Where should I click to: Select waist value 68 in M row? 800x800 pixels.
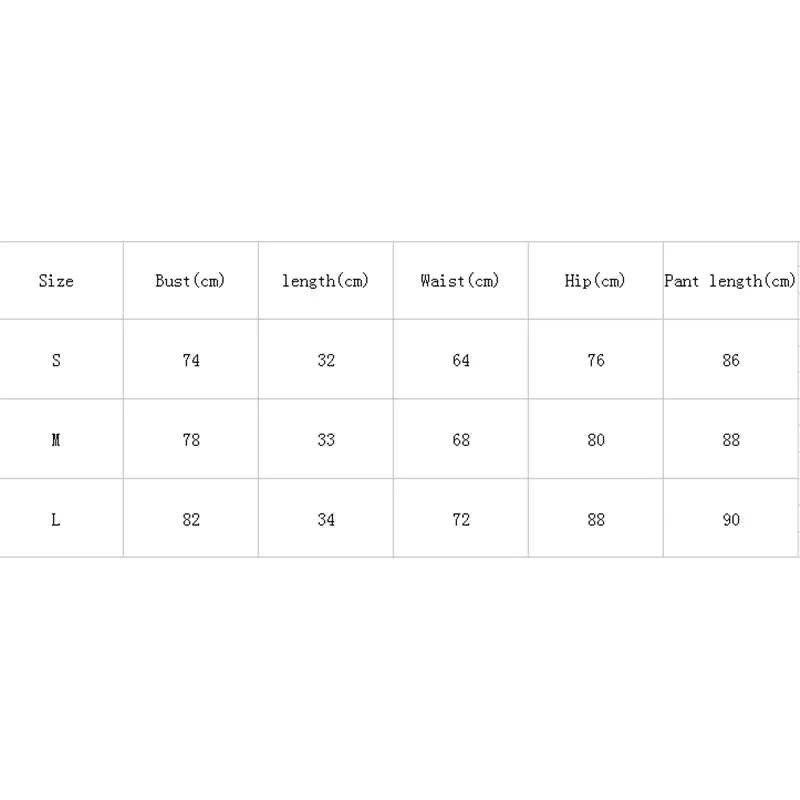[461, 440]
